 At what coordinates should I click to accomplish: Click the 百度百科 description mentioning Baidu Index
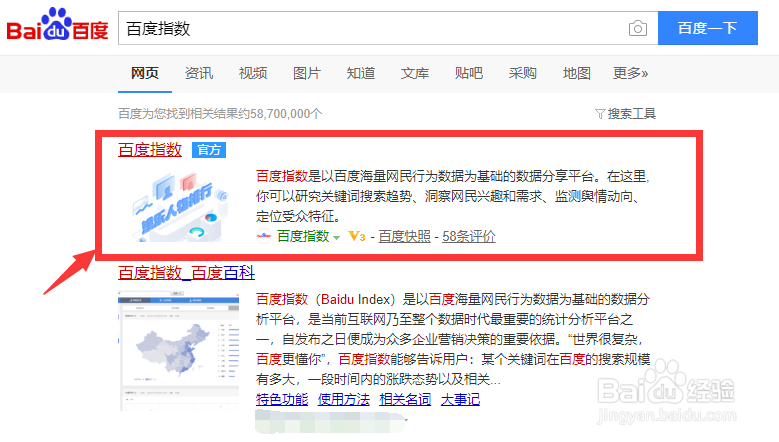click(x=453, y=339)
